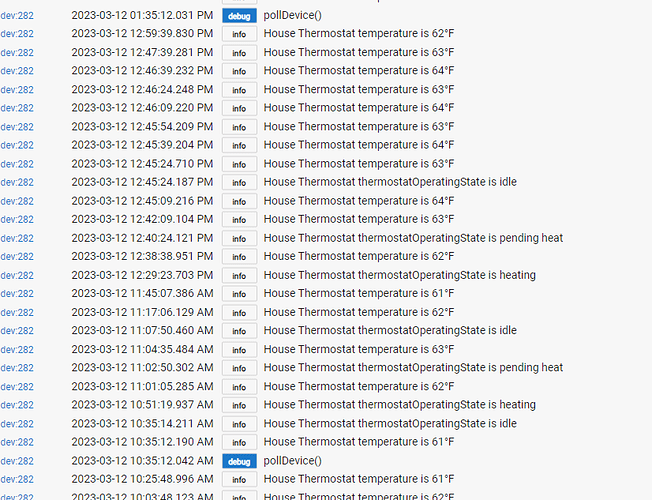Open dev:282 link for 12:47:39.281 PM entry
This screenshot has width=652, height=500.
point(17,53)
